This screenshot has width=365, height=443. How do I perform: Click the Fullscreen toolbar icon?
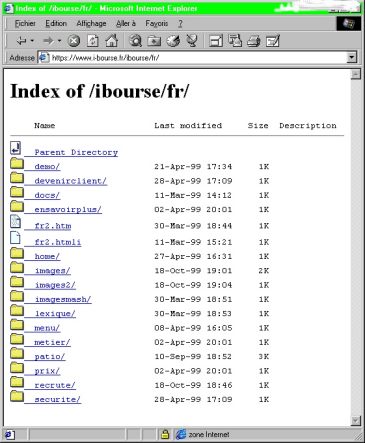click(216, 41)
